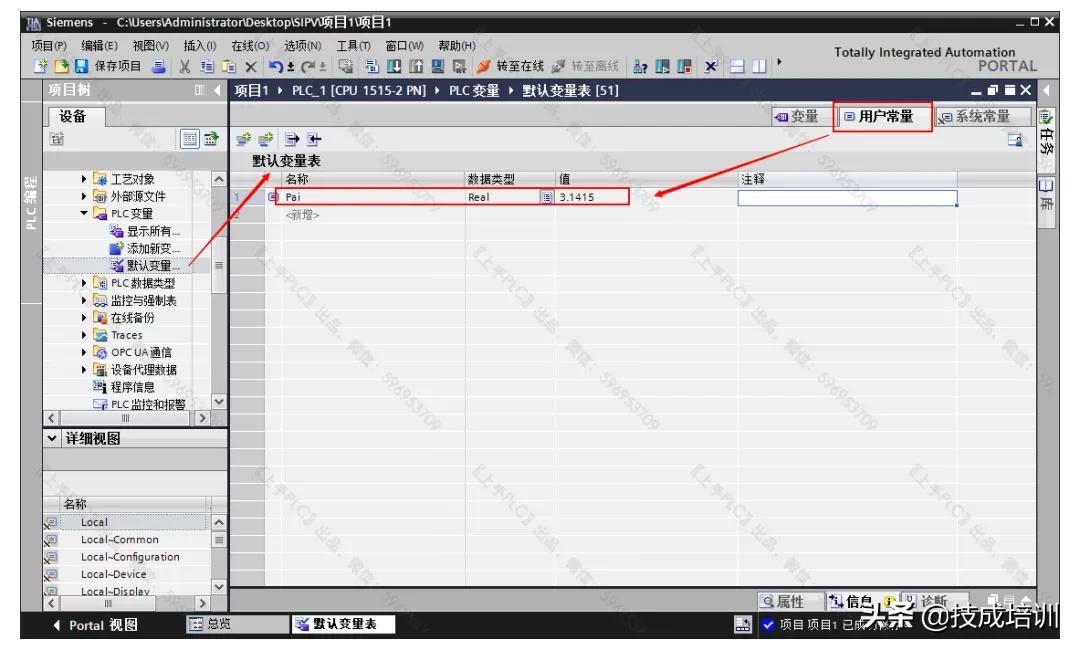
Task: Click the Import icon in table toolbar
Action: (x=314, y=139)
